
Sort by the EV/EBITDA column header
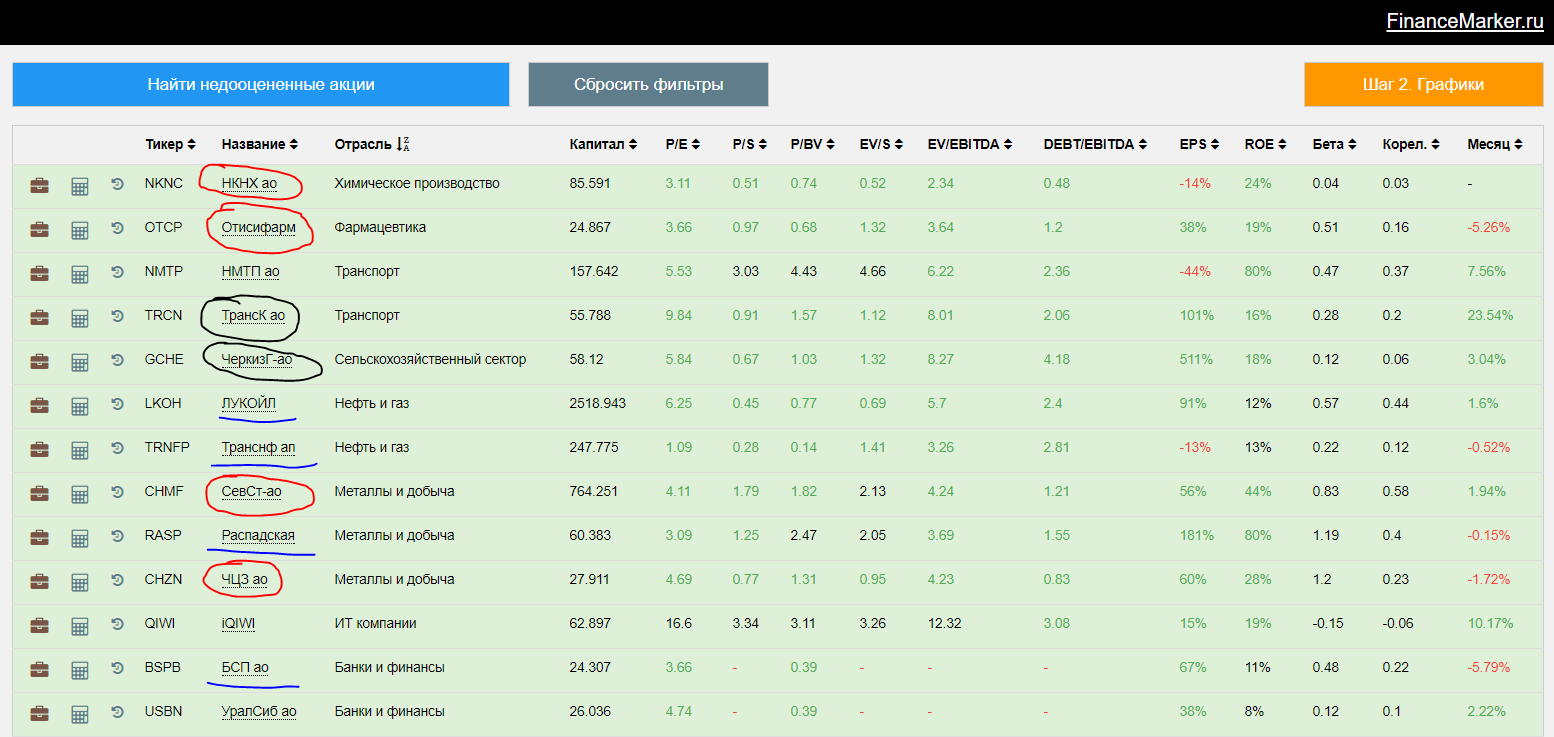[968, 144]
